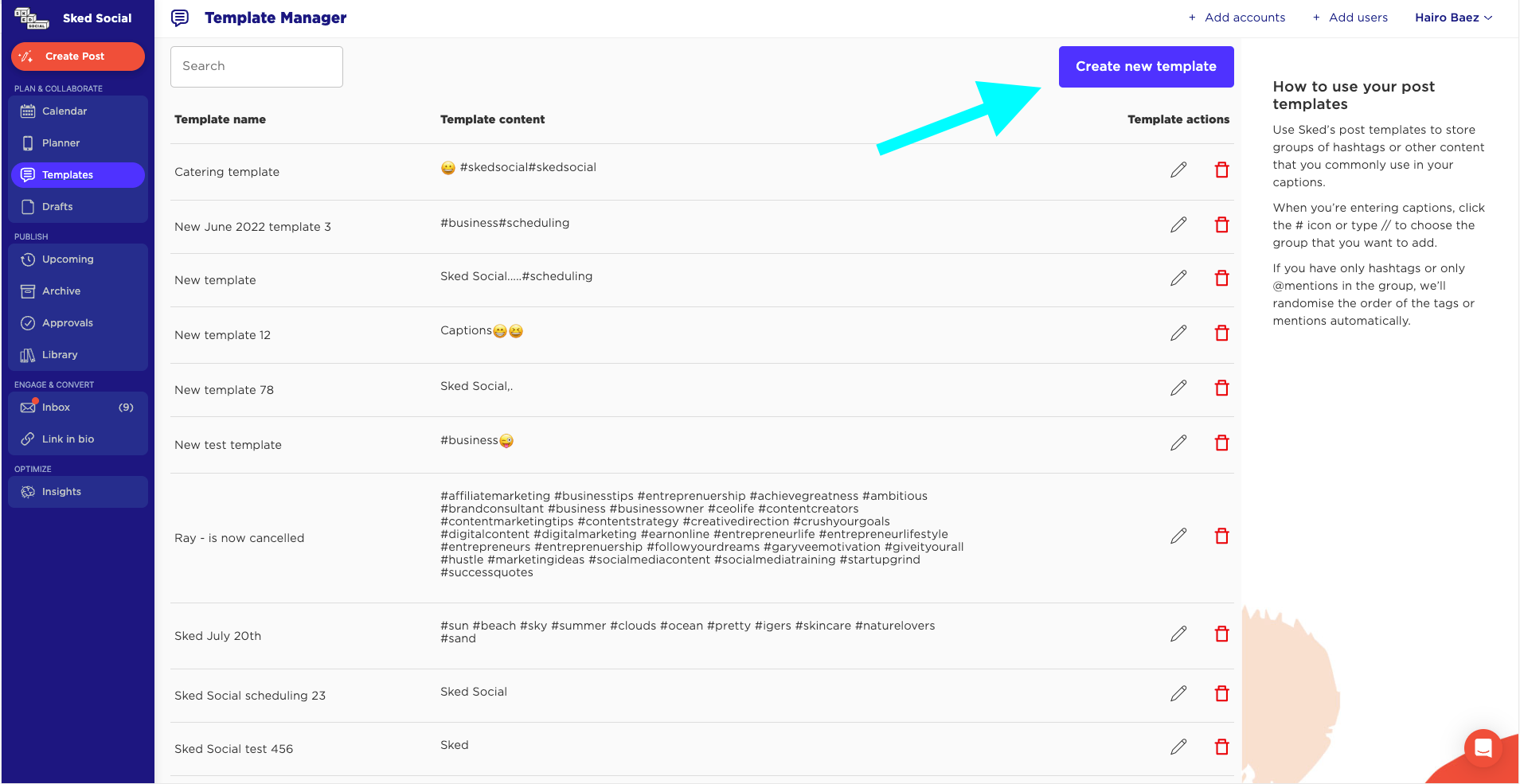Go to Approvals
Viewport: 1520px width, 784px height.
click(78, 323)
